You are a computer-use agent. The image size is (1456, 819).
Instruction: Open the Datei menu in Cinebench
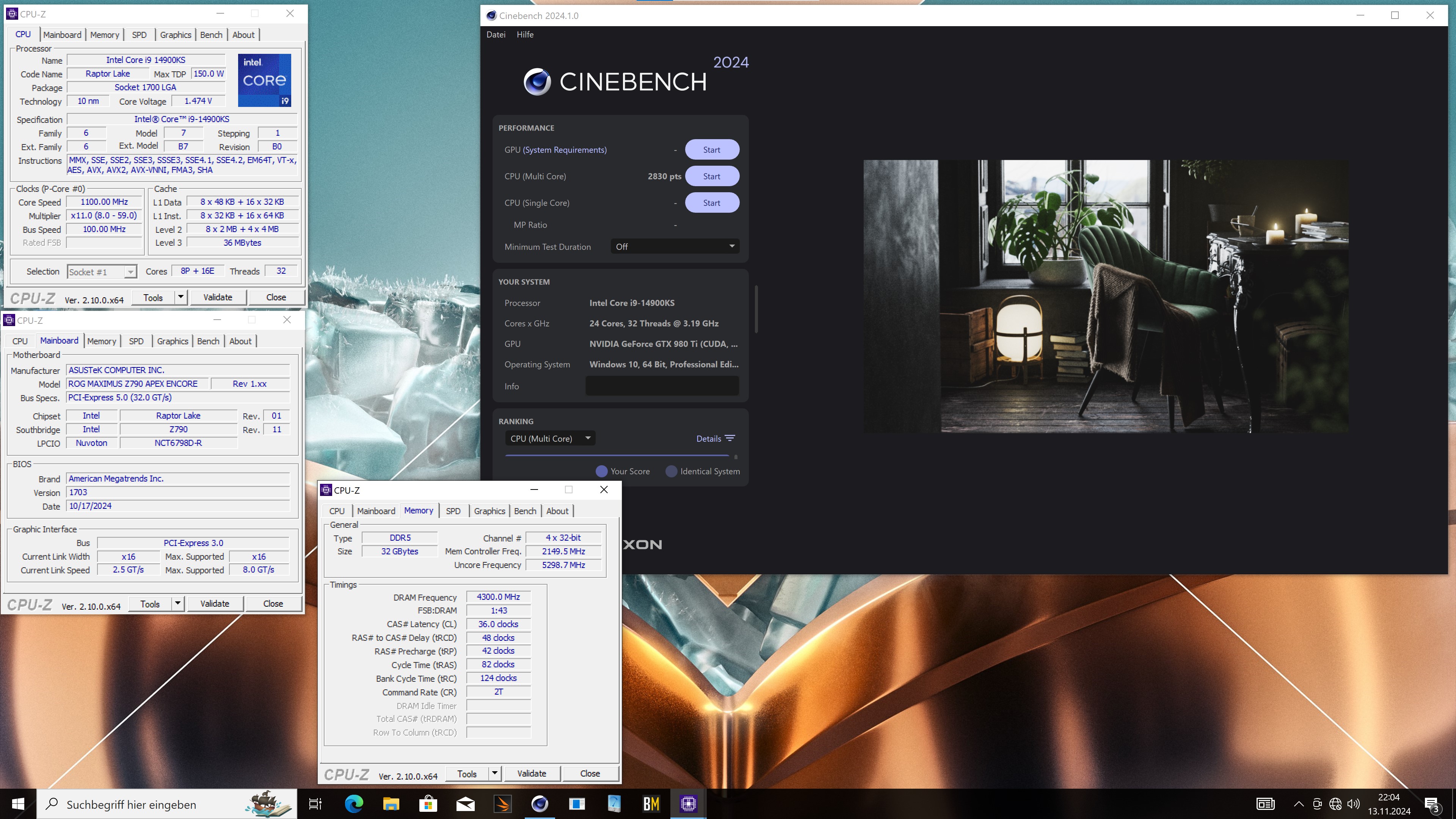point(496,35)
